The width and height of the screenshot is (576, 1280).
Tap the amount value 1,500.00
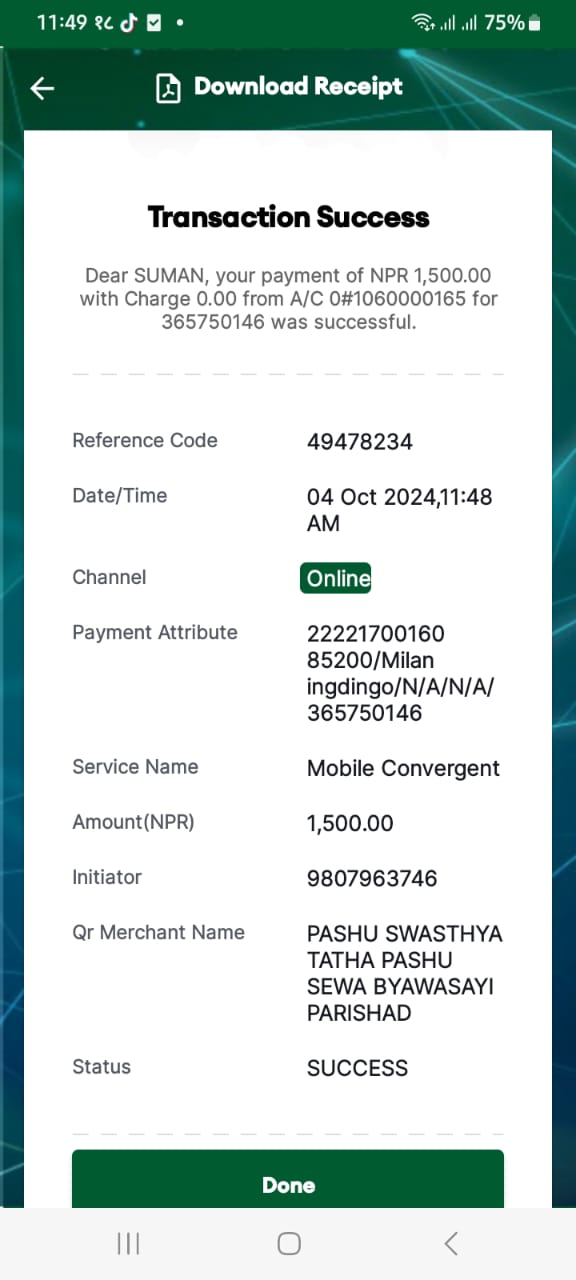click(x=350, y=824)
